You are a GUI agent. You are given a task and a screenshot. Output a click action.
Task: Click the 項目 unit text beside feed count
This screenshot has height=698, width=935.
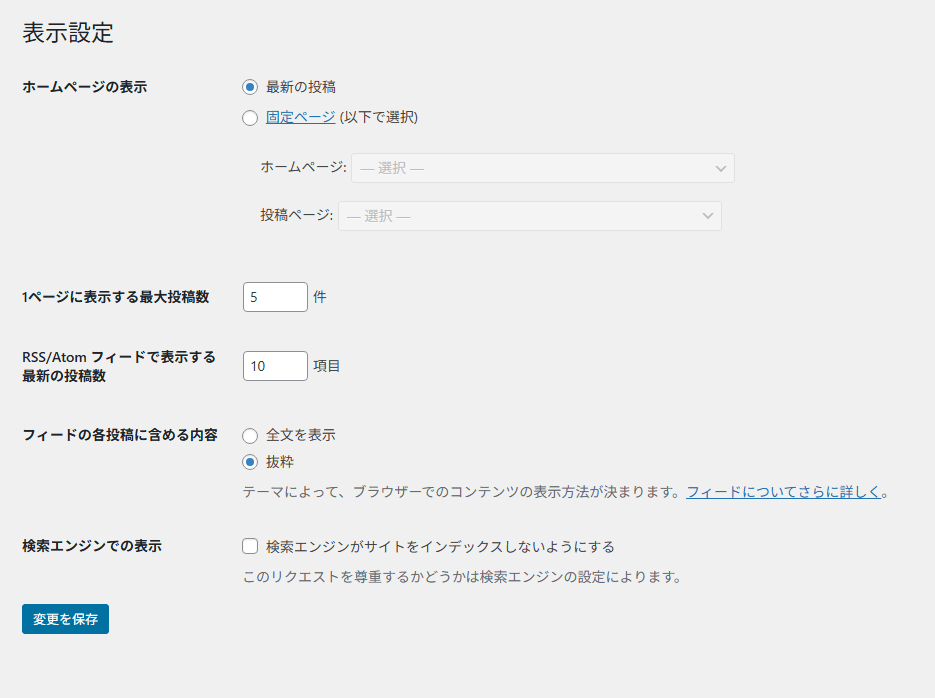click(x=327, y=366)
